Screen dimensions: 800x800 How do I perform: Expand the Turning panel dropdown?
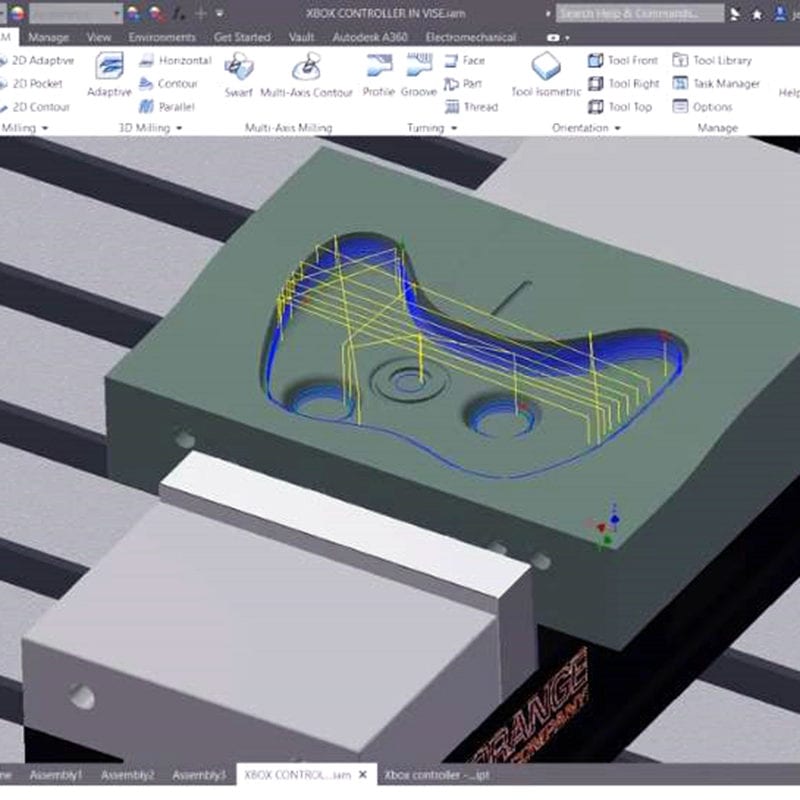click(x=454, y=128)
